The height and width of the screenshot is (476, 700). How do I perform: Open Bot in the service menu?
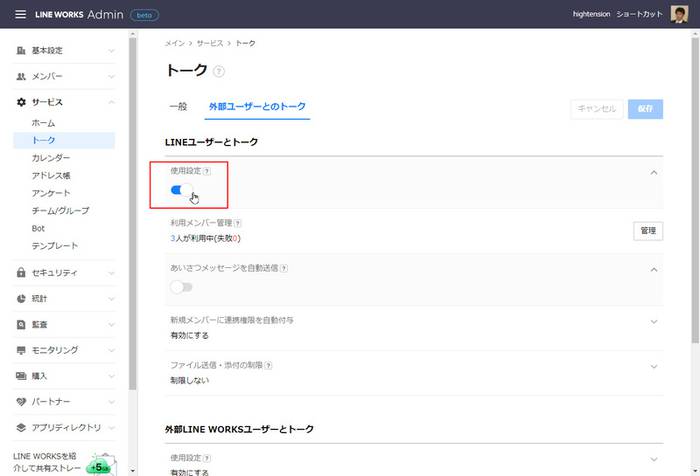[38, 228]
